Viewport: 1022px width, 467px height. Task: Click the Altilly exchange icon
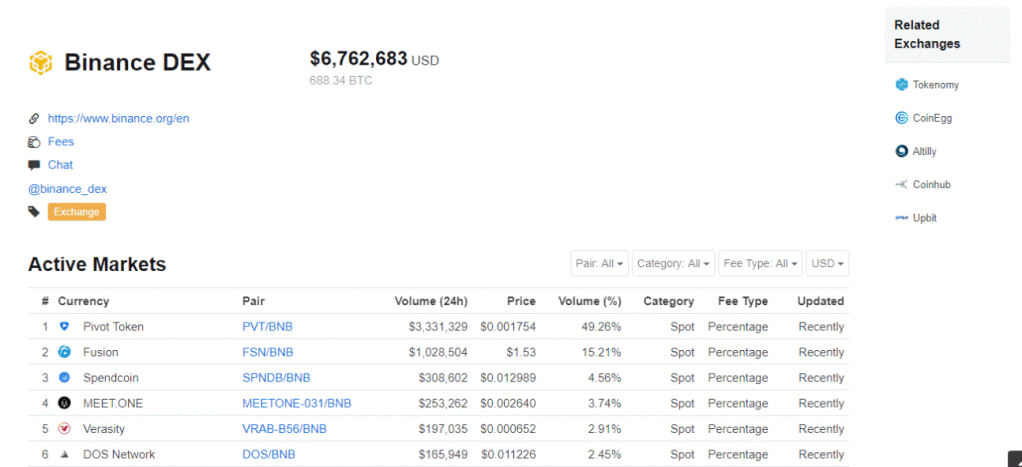(x=901, y=151)
